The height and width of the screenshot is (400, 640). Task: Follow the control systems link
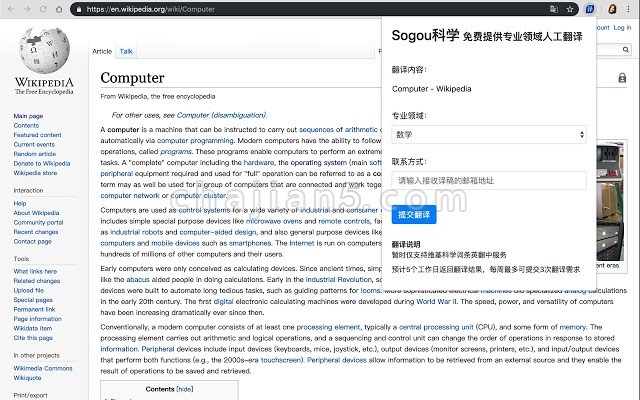(204, 210)
